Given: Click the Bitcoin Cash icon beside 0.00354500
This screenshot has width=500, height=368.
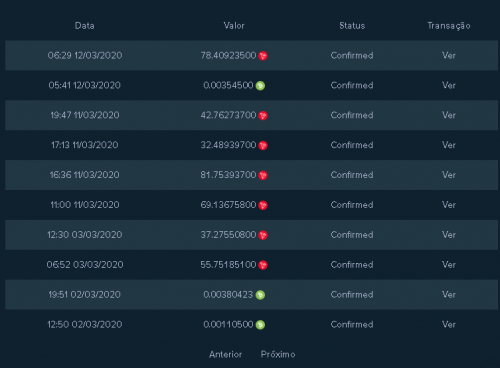Looking at the screenshot, I should point(260,86).
